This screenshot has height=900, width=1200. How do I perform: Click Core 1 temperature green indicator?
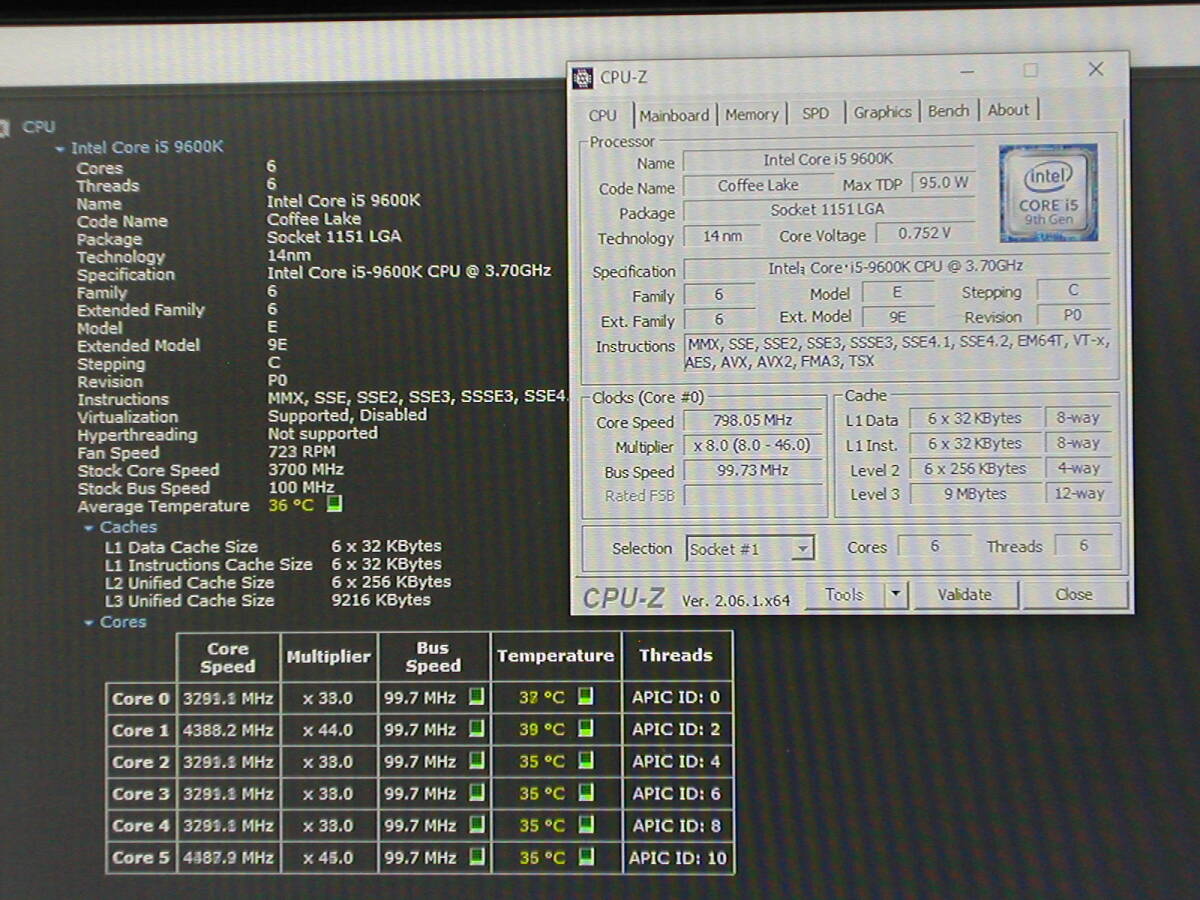click(585, 728)
